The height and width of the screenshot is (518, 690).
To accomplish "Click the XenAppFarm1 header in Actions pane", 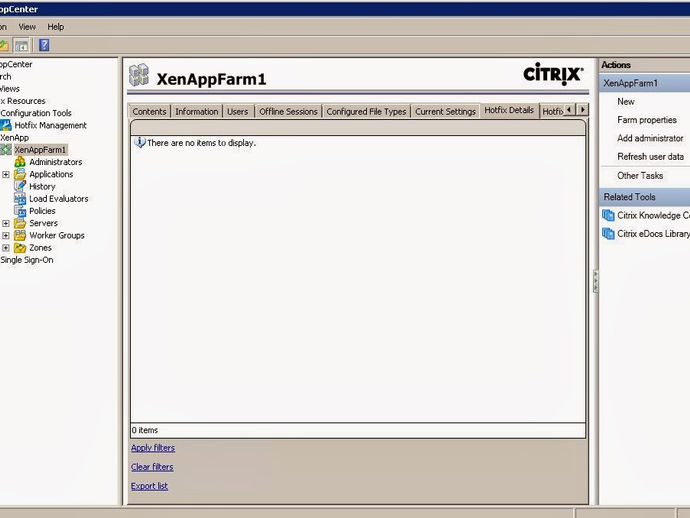I will tap(645, 83).
